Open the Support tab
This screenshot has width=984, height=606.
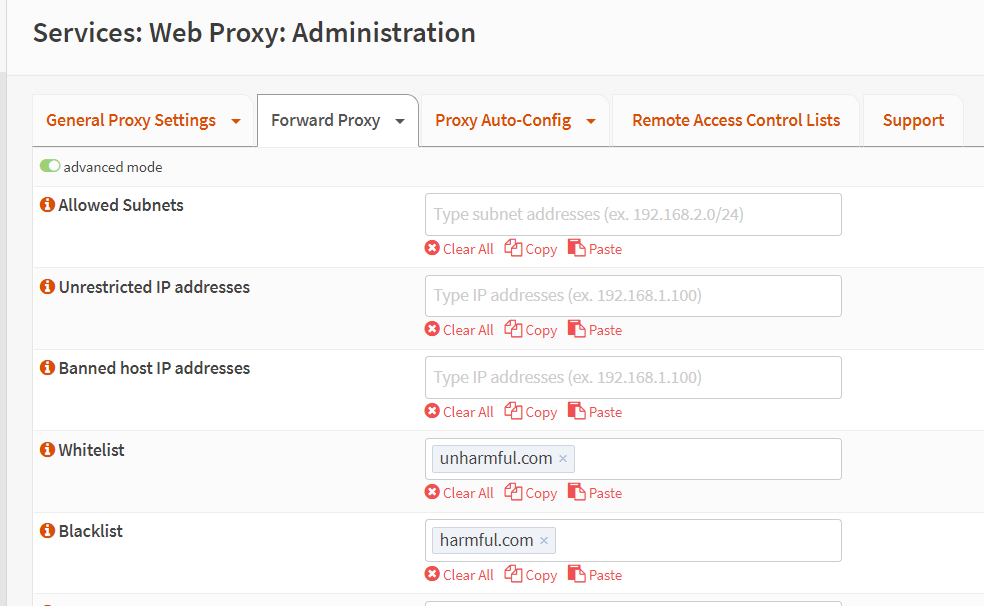(913, 120)
